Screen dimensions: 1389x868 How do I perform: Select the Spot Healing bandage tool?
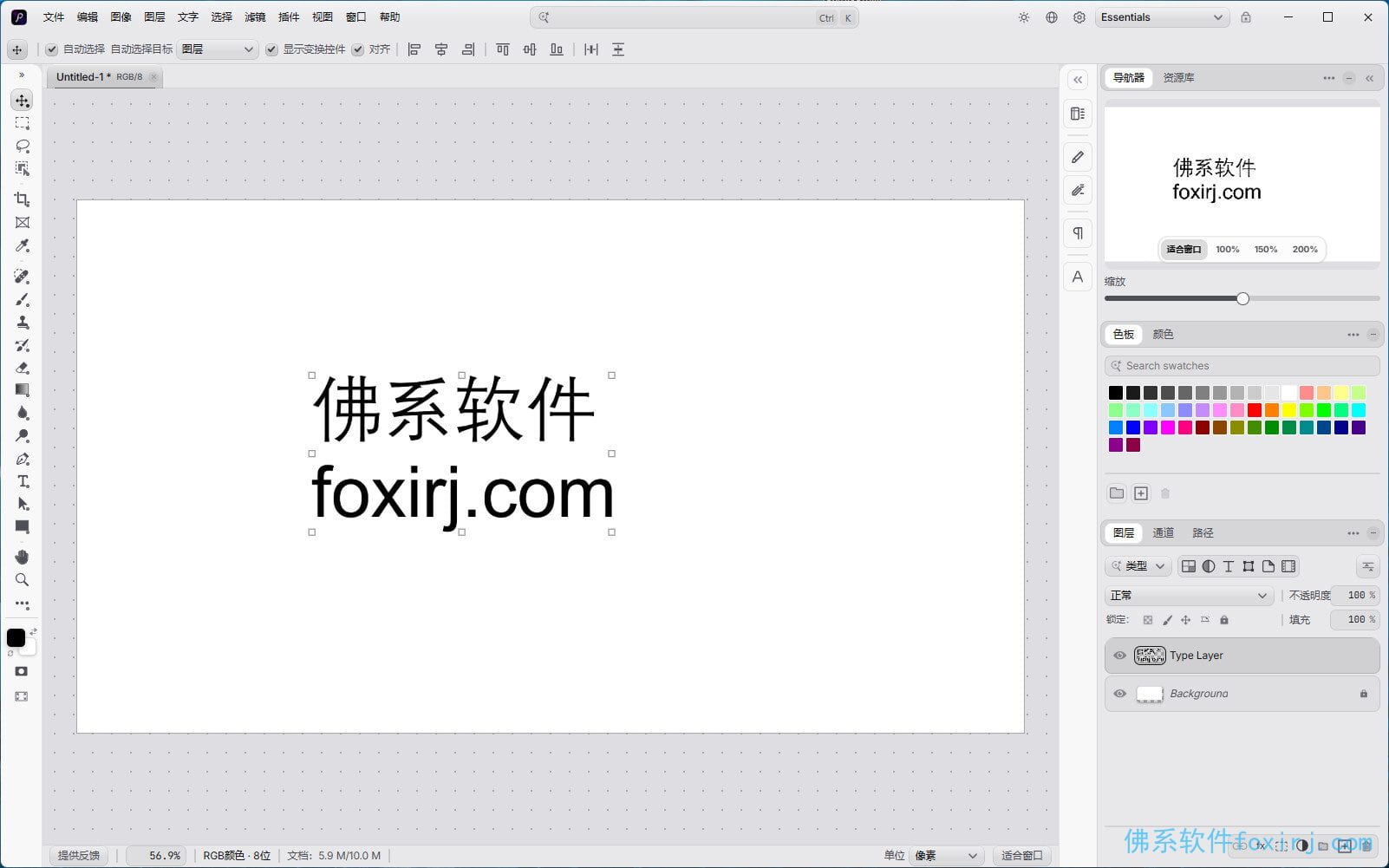point(23,277)
